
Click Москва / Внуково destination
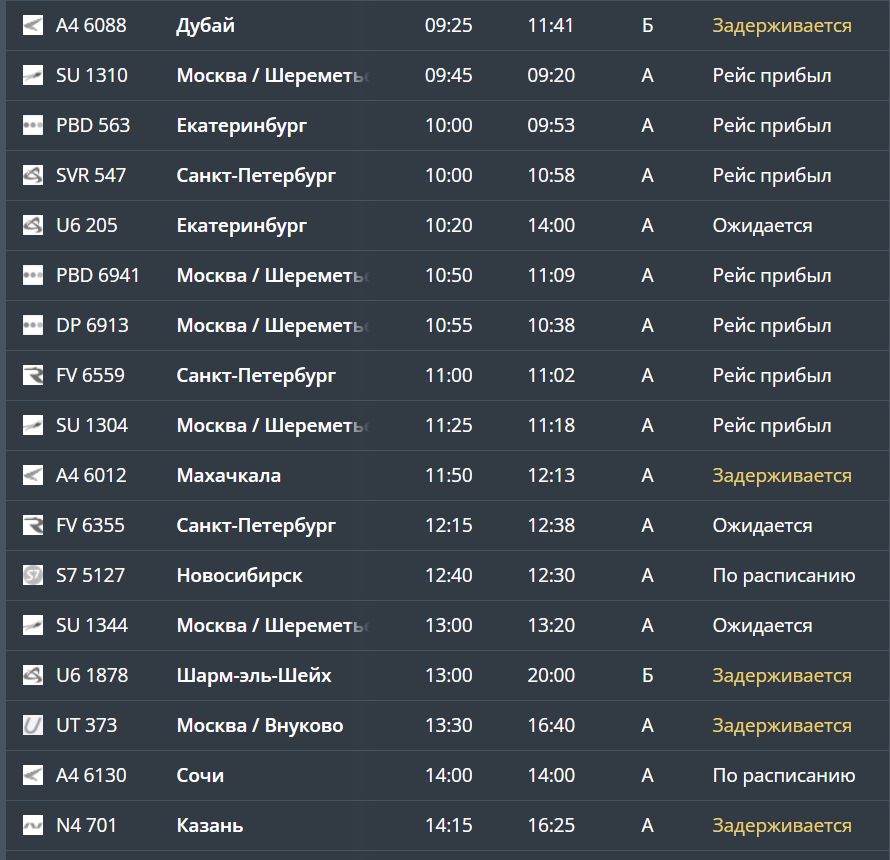259,725
